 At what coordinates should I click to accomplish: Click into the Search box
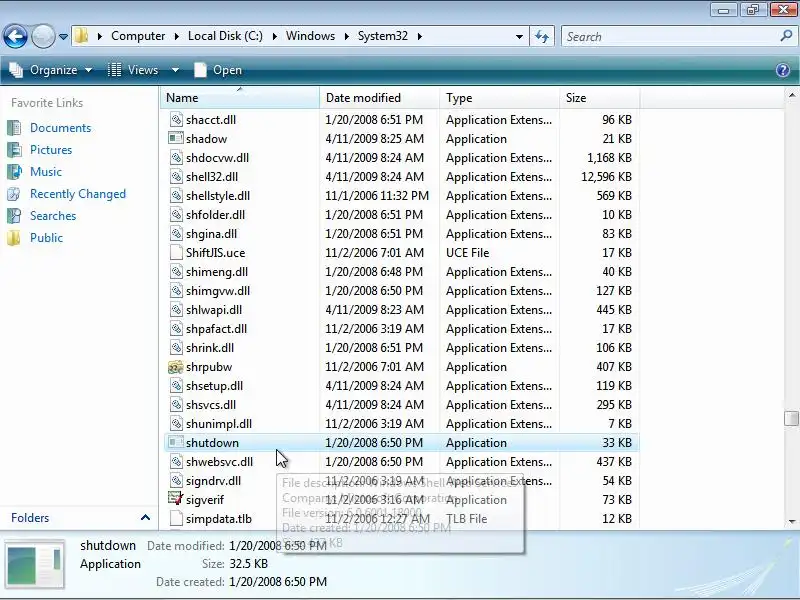pos(668,36)
